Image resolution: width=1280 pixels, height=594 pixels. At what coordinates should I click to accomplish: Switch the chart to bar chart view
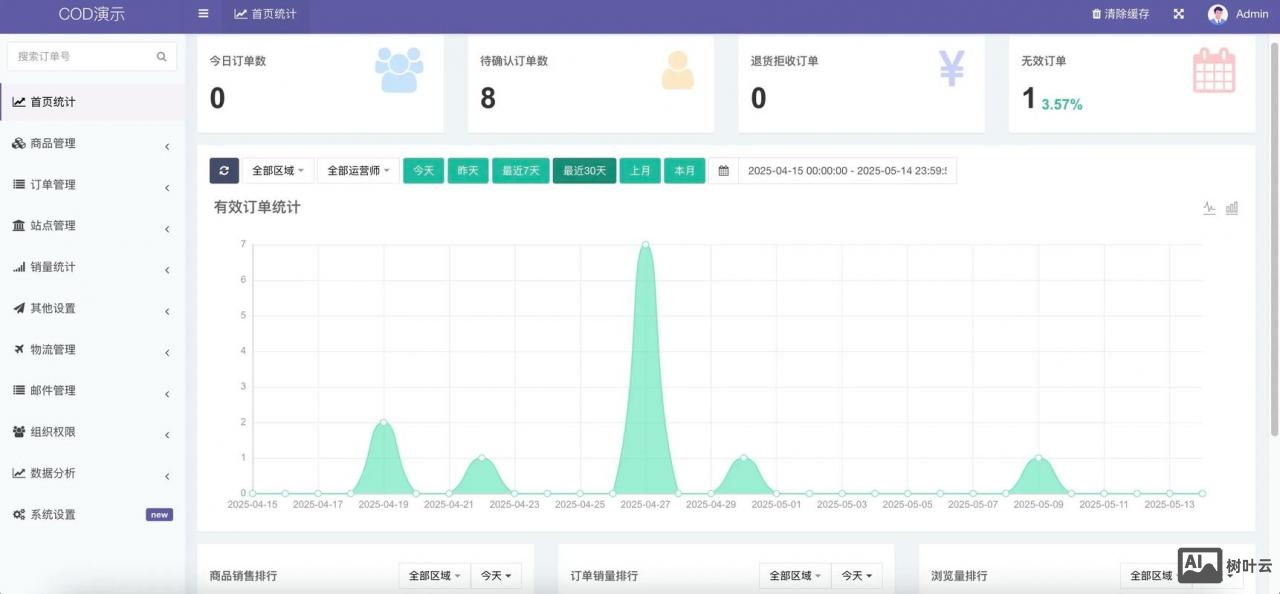1232,208
